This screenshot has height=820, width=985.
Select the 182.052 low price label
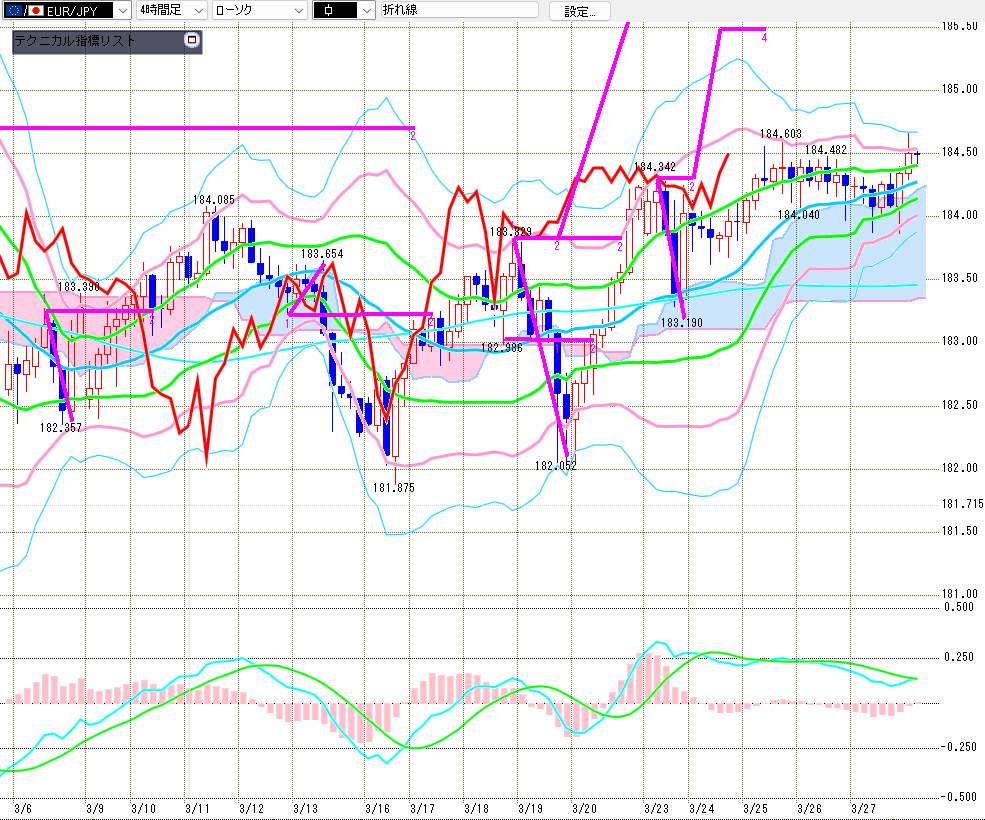556,466
